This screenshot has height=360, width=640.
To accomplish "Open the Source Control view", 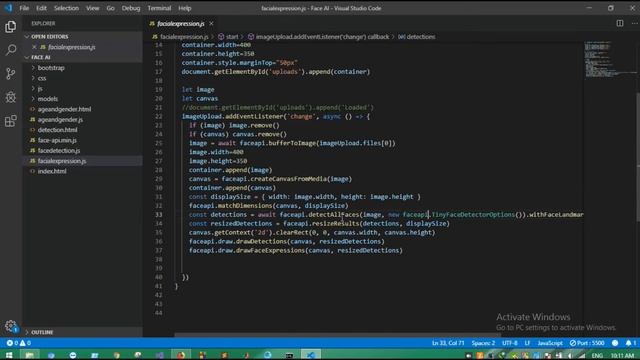I will point(11,73).
